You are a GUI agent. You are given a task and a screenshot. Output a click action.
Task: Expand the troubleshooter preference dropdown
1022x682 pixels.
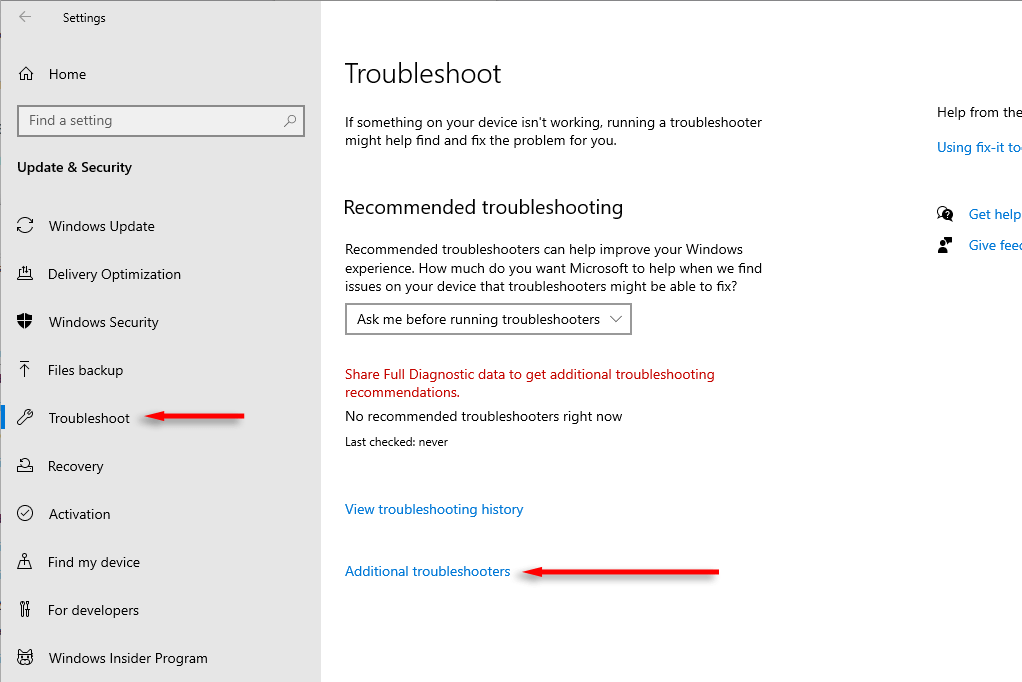pyautogui.click(x=488, y=320)
